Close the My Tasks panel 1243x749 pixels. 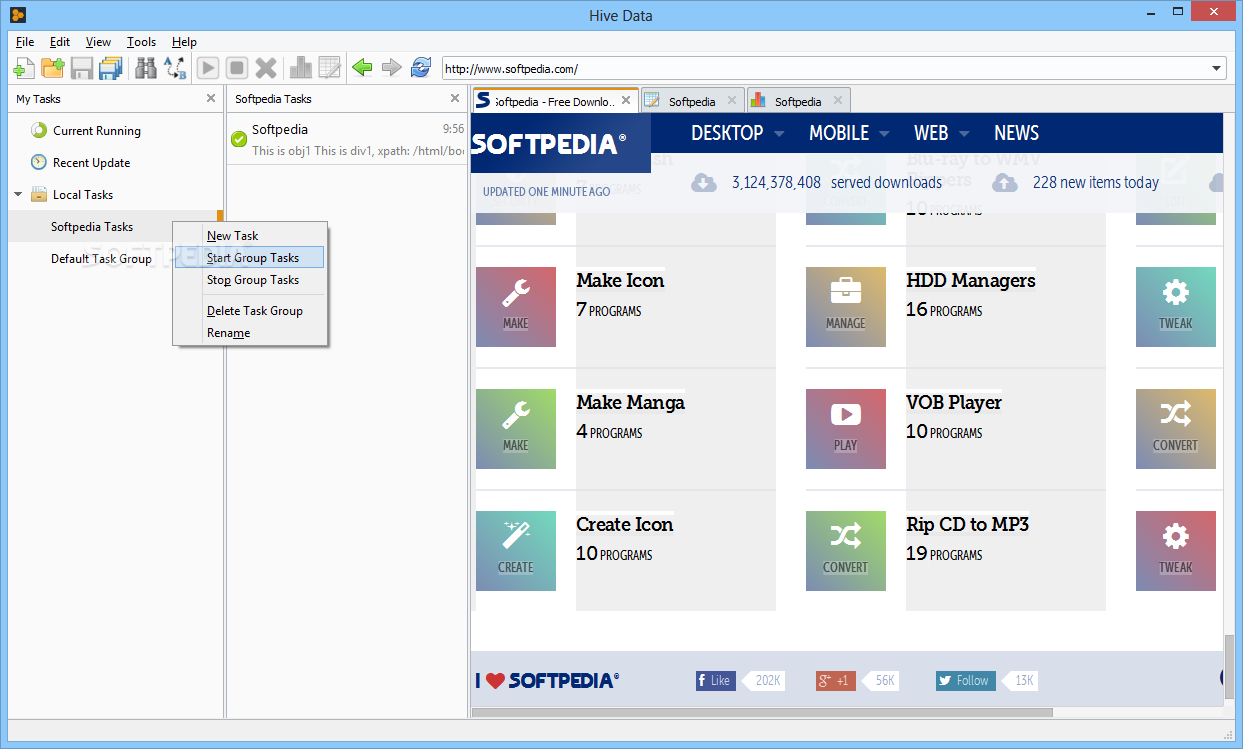(210, 98)
